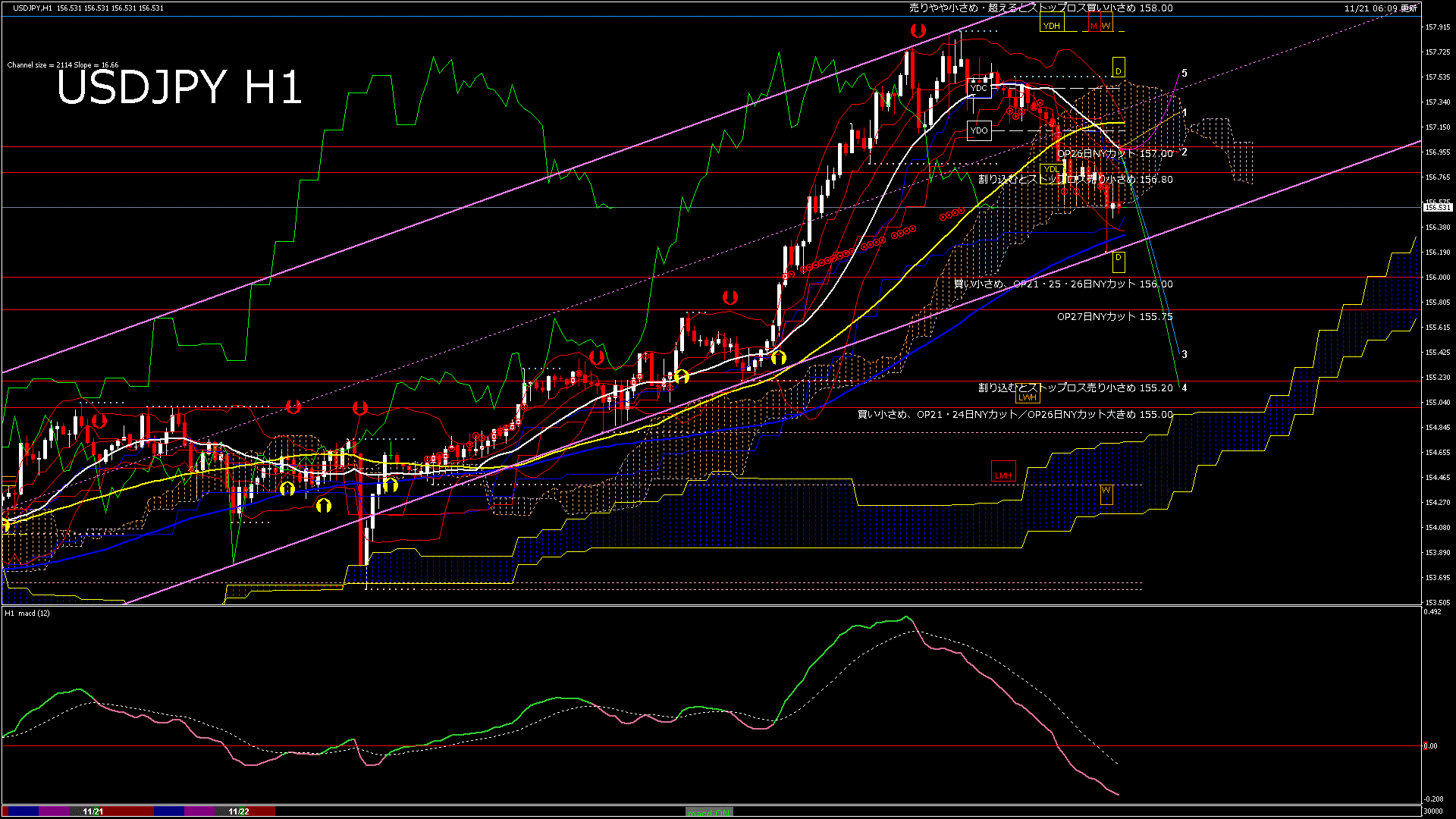Image resolution: width=1456 pixels, height=819 pixels.
Task: Click the current price tag 156.531
Action: coord(1437,207)
